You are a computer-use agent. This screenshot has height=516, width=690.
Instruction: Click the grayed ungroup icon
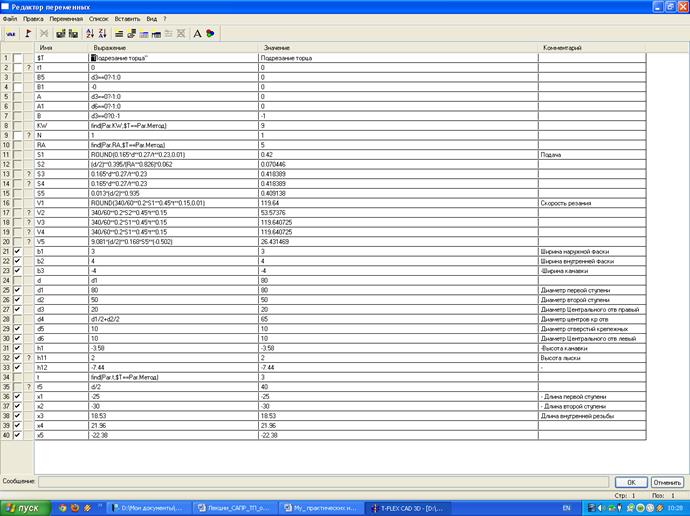coord(181,33)
